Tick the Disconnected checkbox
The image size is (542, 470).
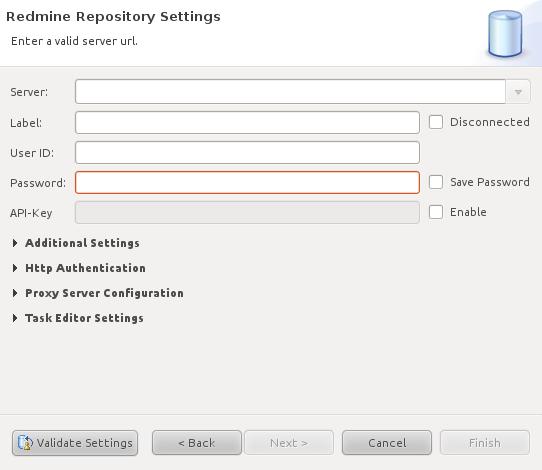[x=436, y=122]
